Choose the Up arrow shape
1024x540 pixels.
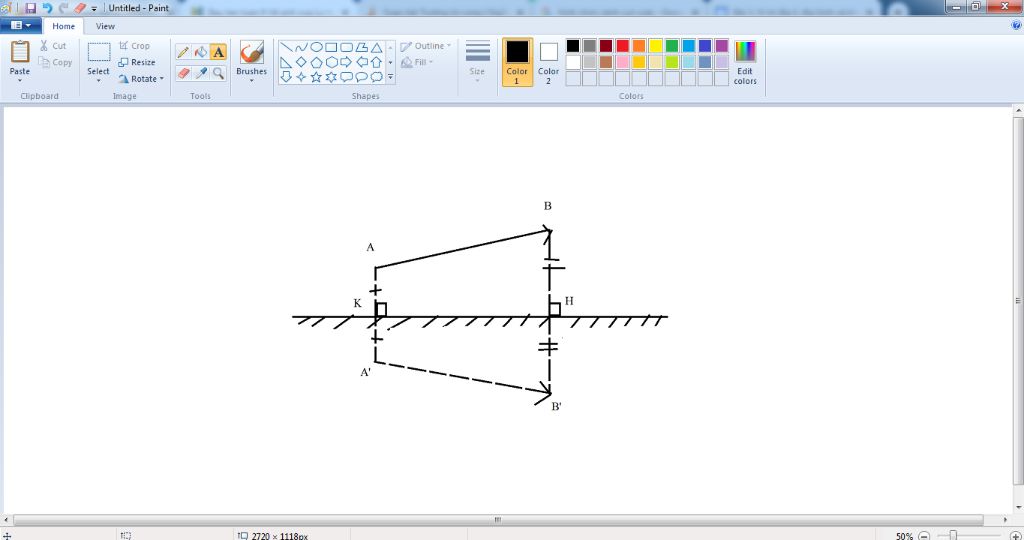[x=376, y=62]
